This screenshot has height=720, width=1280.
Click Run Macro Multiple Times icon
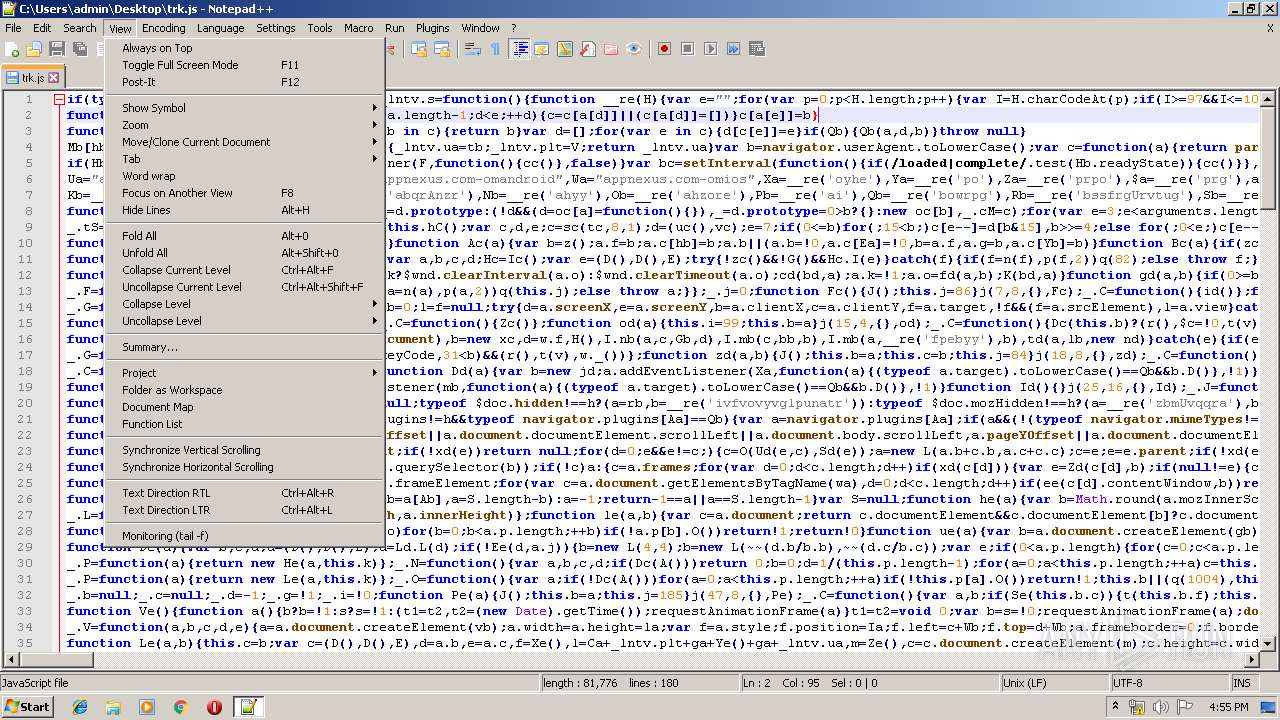pyautogui.click(x=733, y=49)
